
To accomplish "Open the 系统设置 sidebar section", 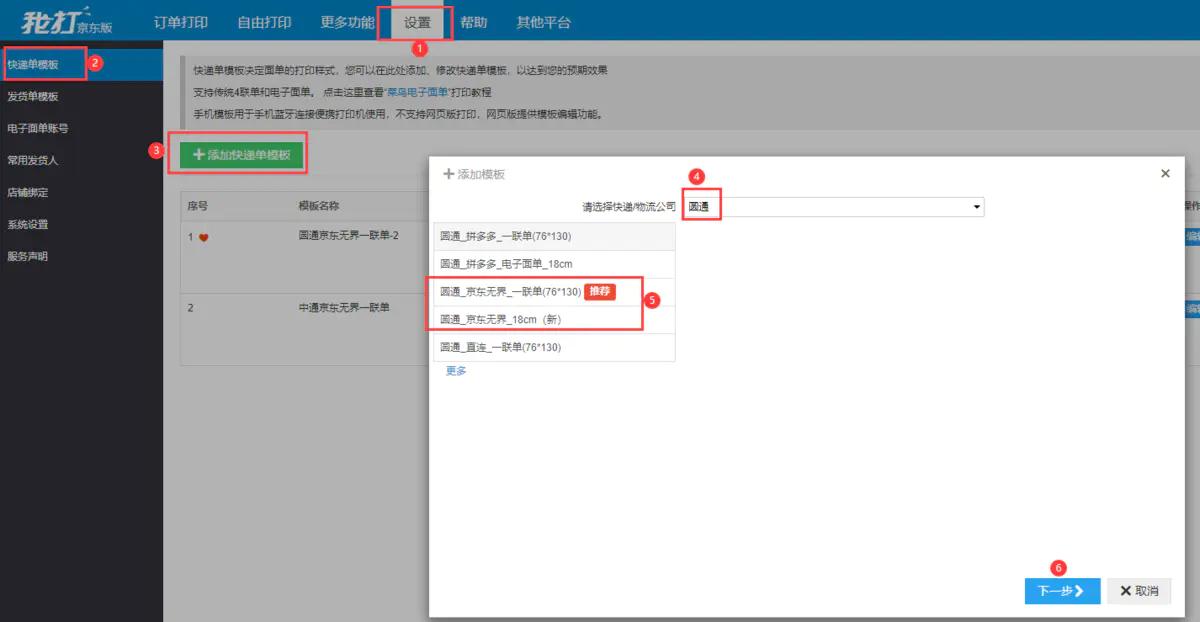I will (x=38, y=224).
